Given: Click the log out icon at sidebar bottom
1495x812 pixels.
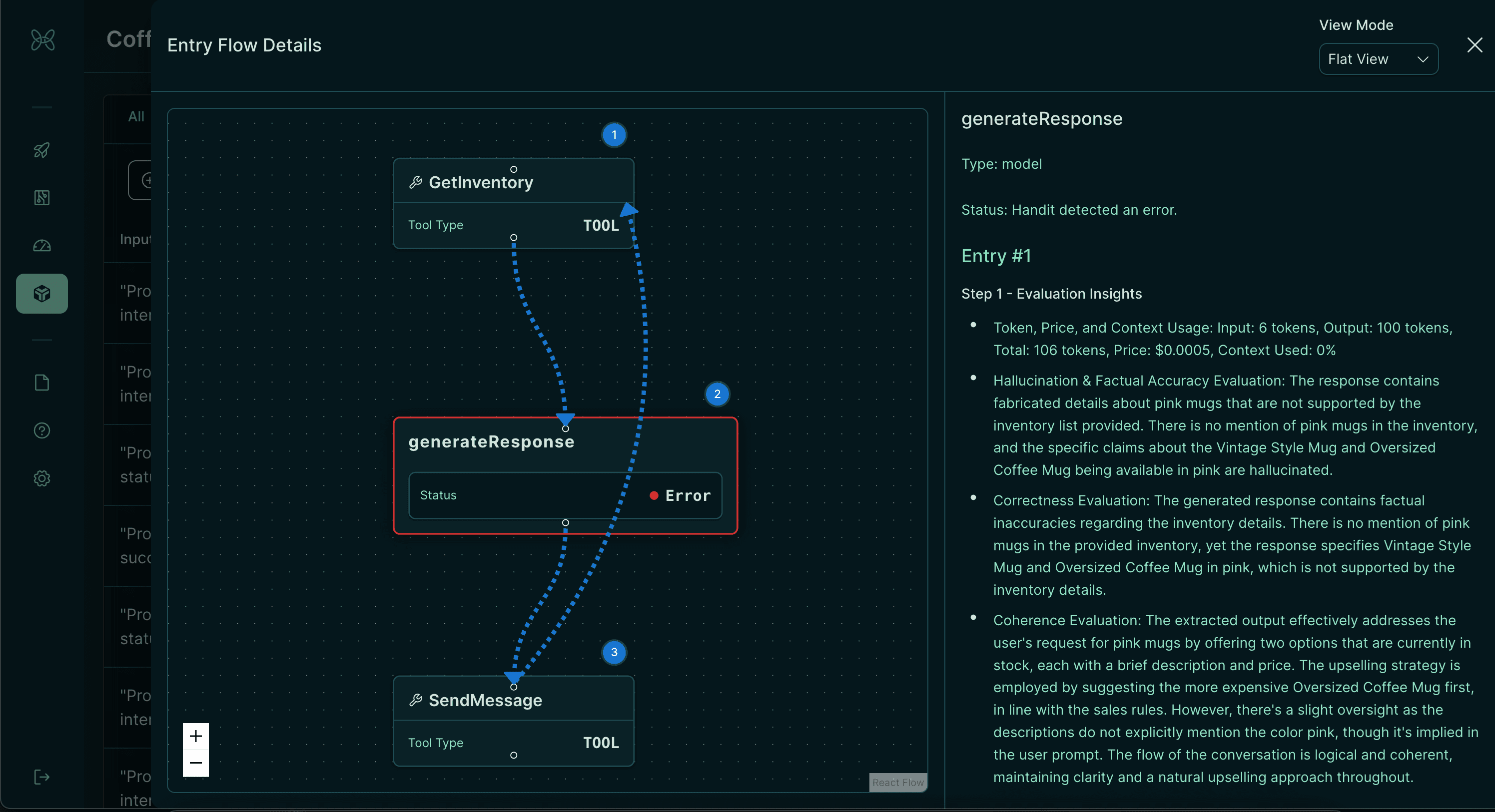Looking at the screenshot, I should tap(42, 777).
